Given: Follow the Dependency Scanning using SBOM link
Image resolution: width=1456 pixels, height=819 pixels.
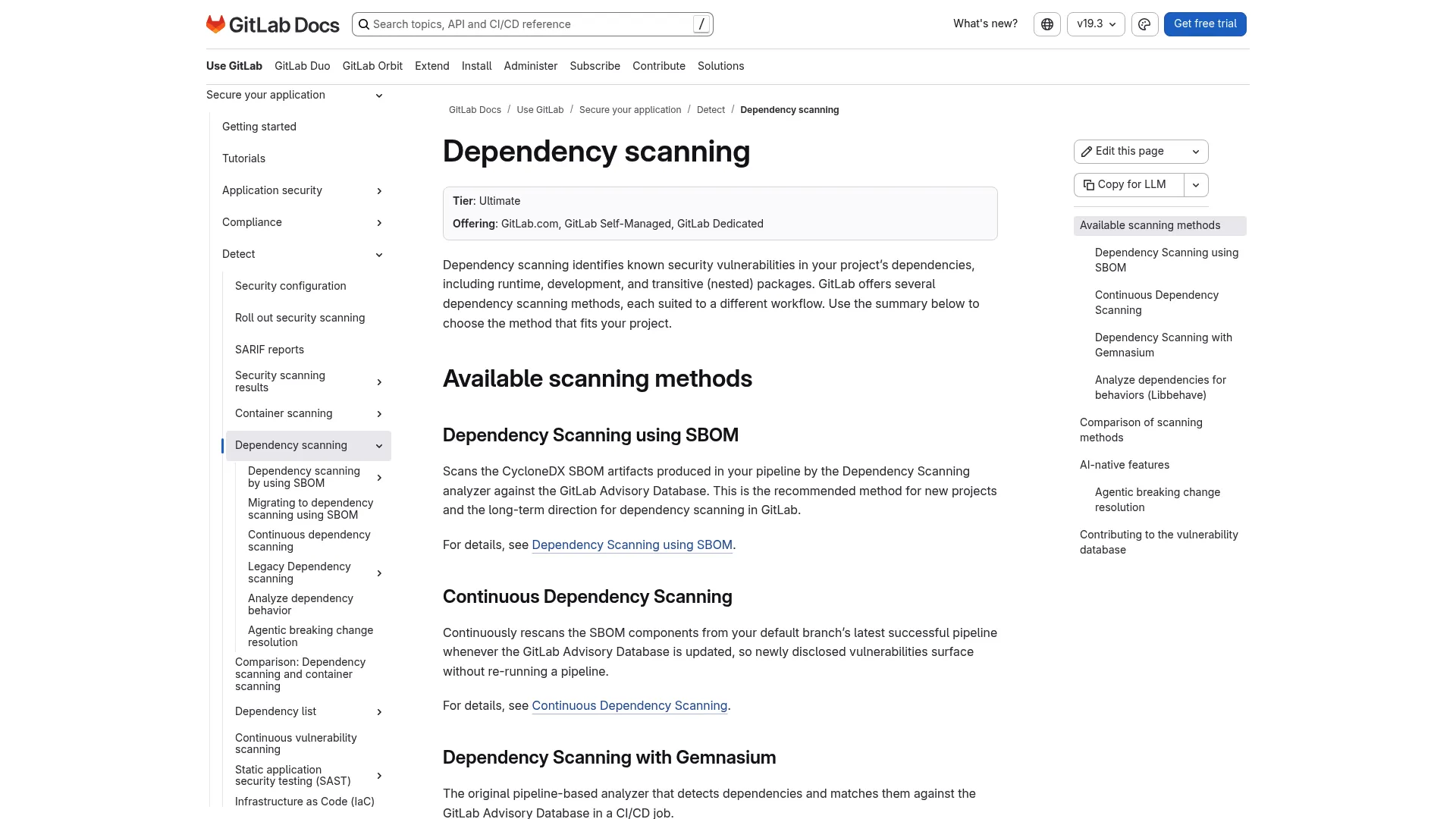Looking at the screenshot, I should coord(632,545).
